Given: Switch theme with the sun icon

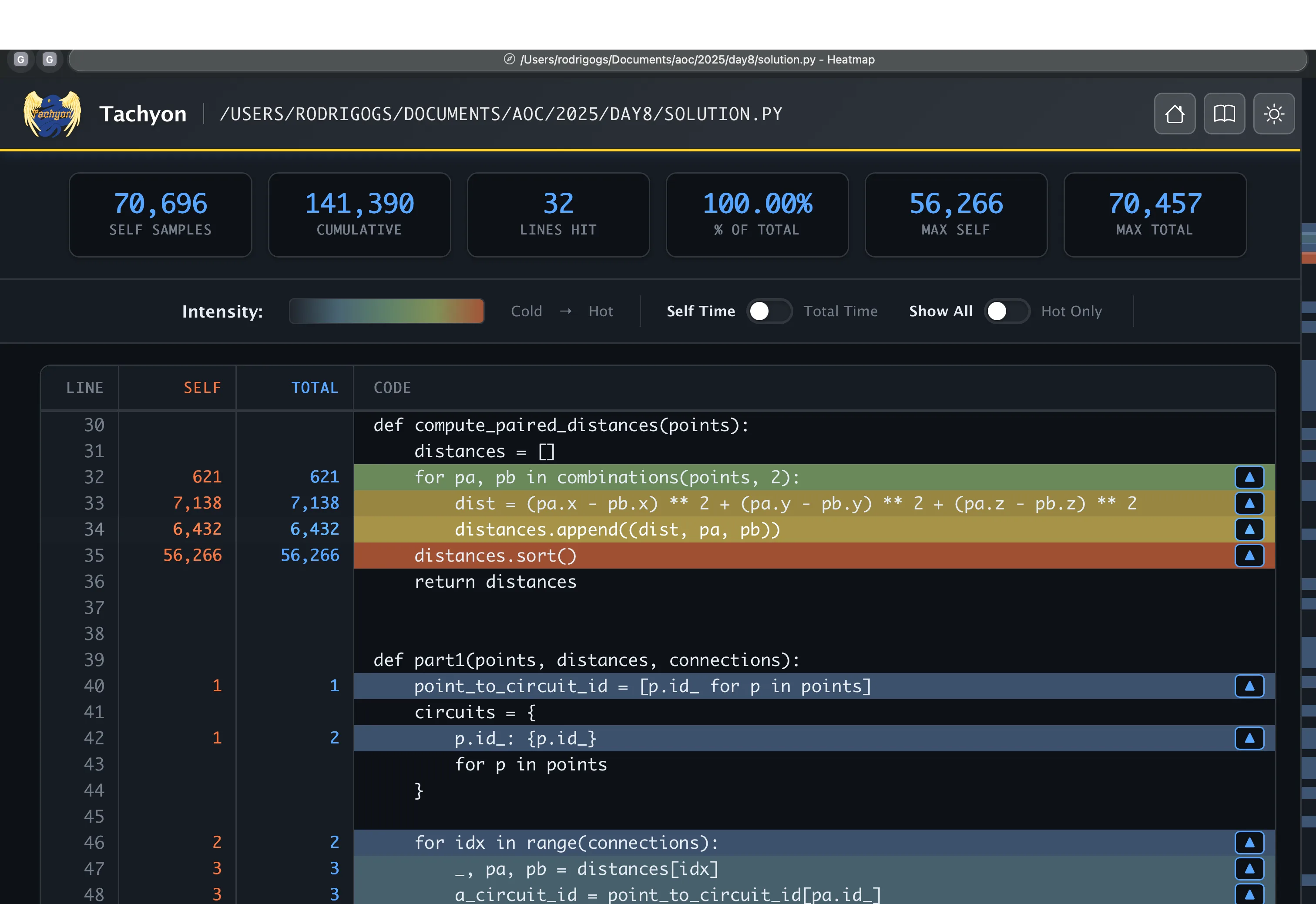Looking at the screenshot, I should [1273, 114].
